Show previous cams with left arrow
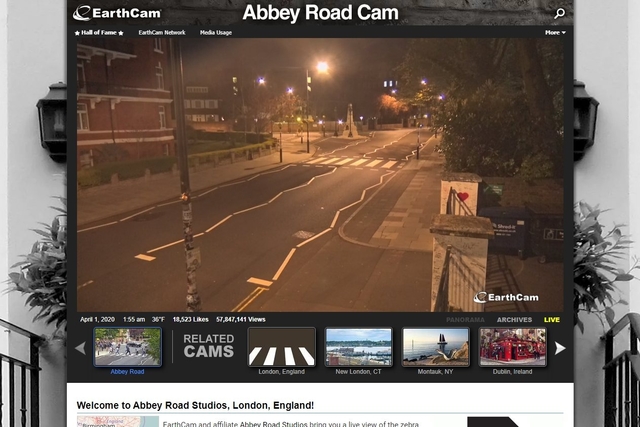Viewport: 640px width, 427px height. click(80, 348)
